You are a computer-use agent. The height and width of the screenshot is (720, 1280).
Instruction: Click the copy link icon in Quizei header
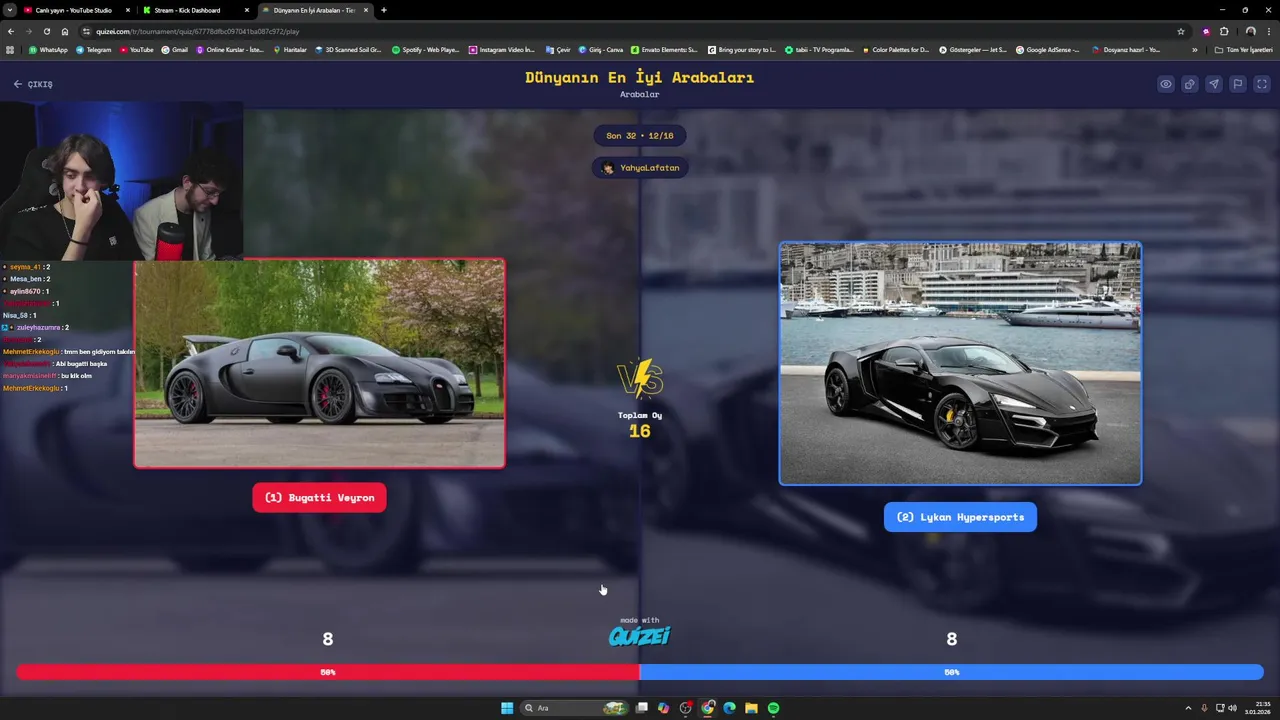point(1190,84)
